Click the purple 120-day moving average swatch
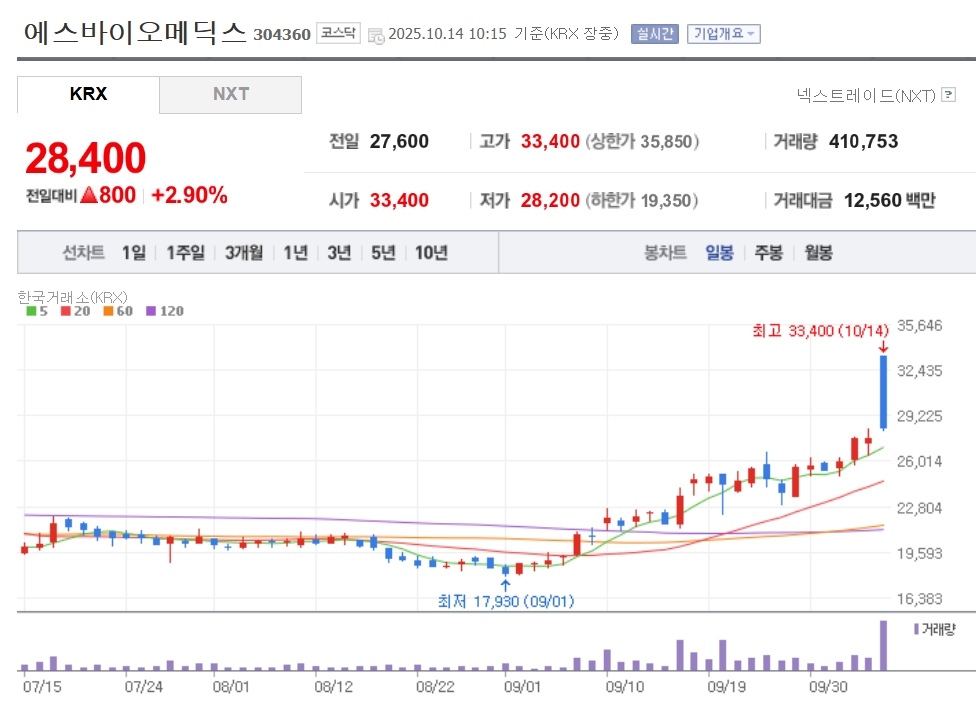Image resolution: width=976 pixels, height=715 pixels. pos(152,311)
